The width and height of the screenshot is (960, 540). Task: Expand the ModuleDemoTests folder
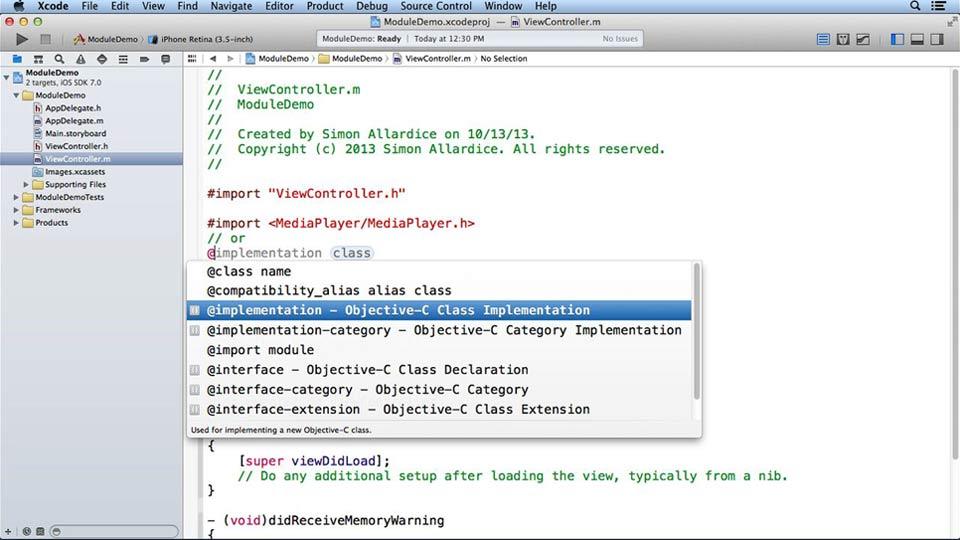click(x=17, y=197)
